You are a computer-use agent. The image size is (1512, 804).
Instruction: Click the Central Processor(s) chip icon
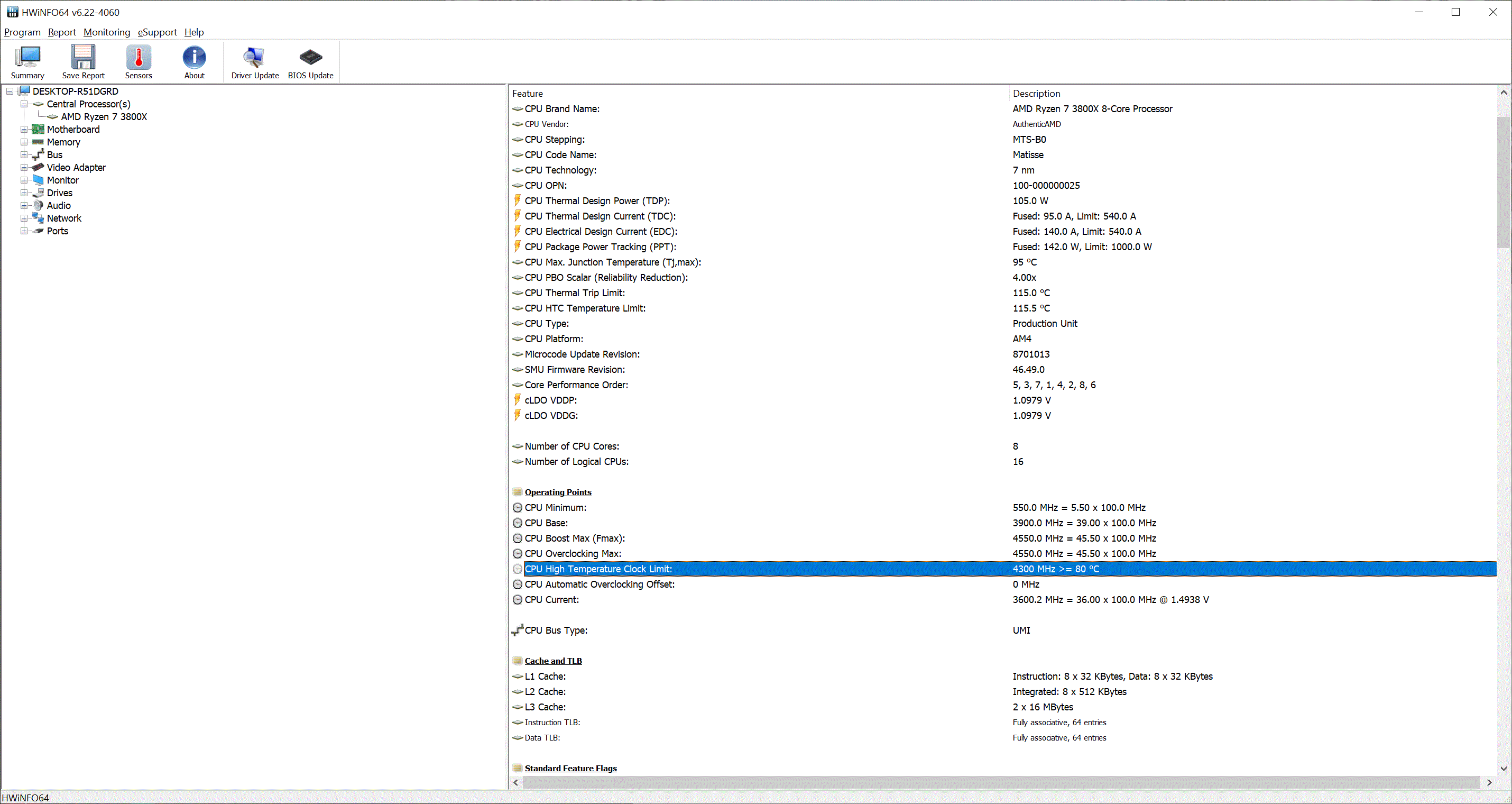point(38,104)
